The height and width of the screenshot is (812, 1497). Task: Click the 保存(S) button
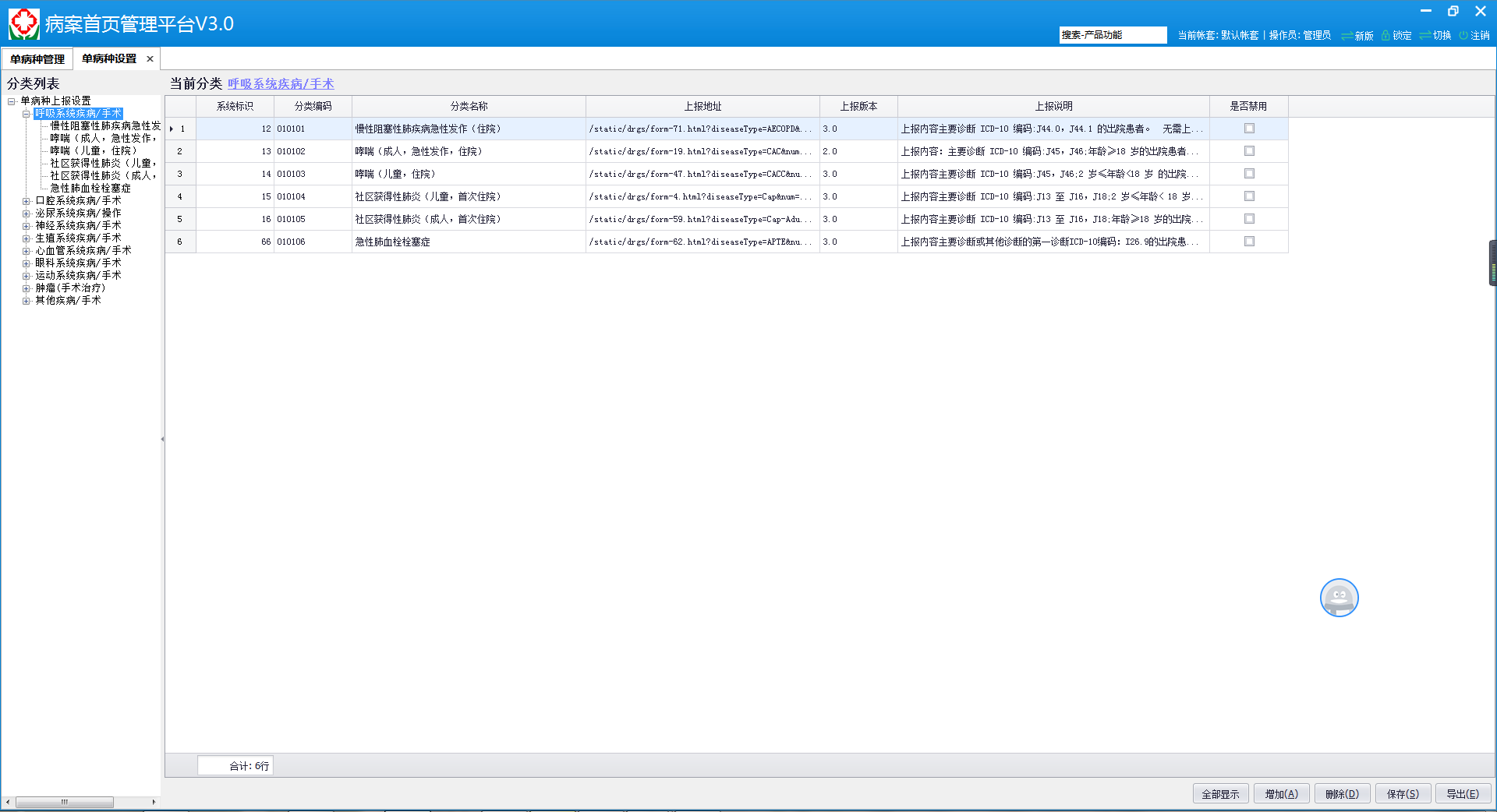click(1403, 794)
